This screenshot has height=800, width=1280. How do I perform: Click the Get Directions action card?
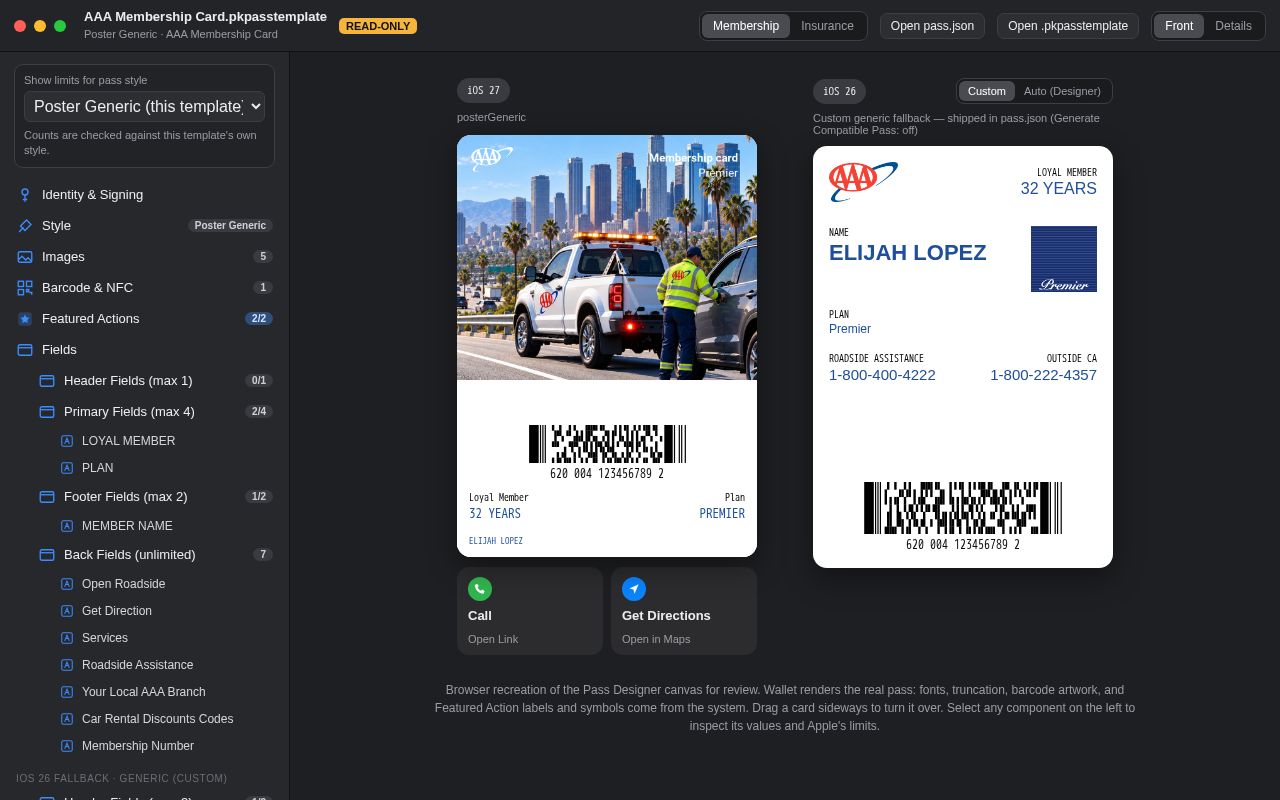(x=684, y=611)
